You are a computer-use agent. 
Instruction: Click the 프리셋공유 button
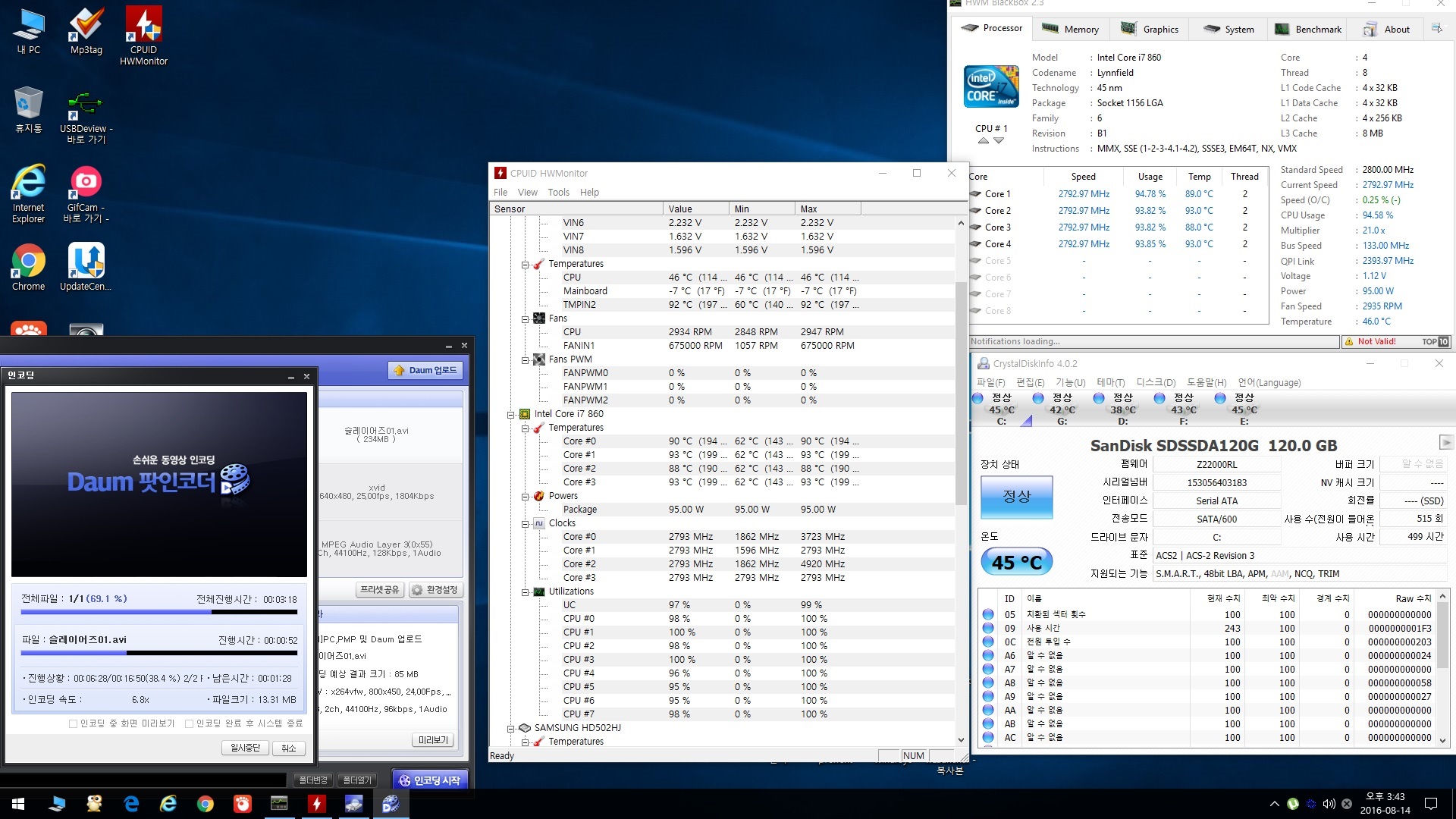379,590
